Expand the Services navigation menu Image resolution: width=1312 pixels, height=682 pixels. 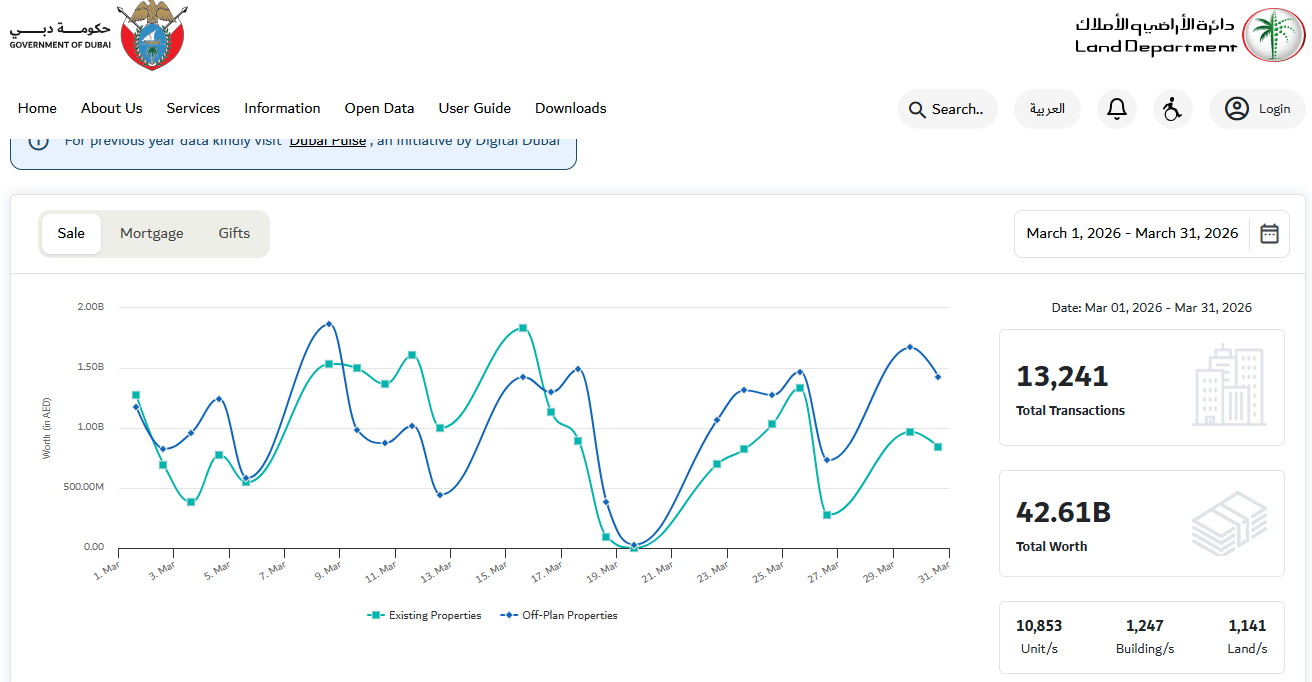[x=193, y=108]
